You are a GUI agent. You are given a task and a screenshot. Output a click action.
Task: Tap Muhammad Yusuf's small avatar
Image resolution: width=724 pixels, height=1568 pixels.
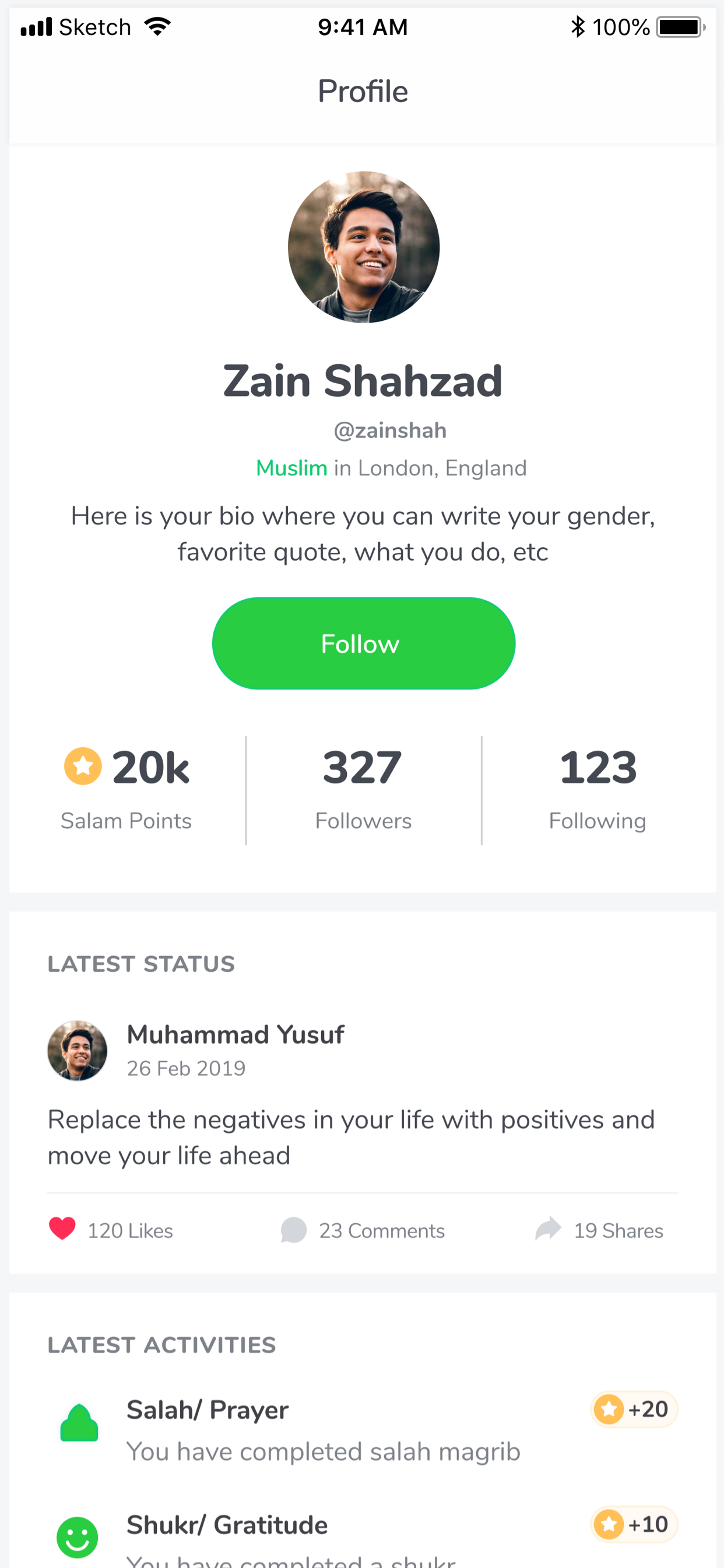click(78, 1051)
